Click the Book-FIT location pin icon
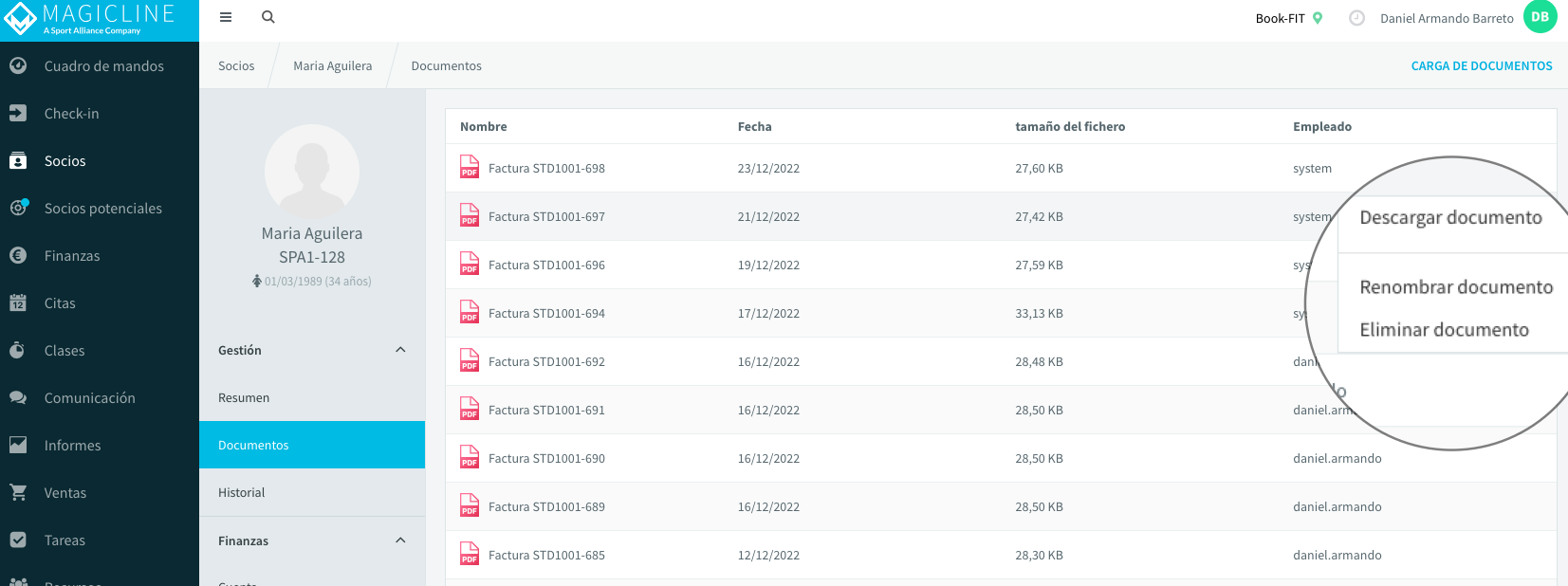Viewport: 1568px width, 586px height. pyautogui.click(x=1318, y=18)
